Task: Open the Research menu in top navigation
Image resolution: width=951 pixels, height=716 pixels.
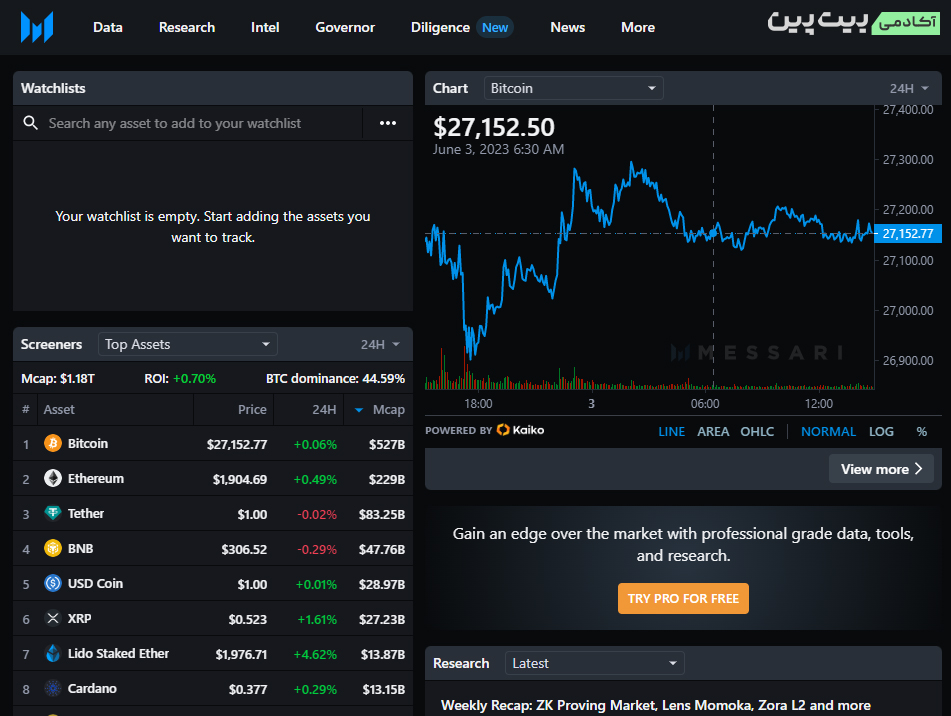Action: pos(187,27)
